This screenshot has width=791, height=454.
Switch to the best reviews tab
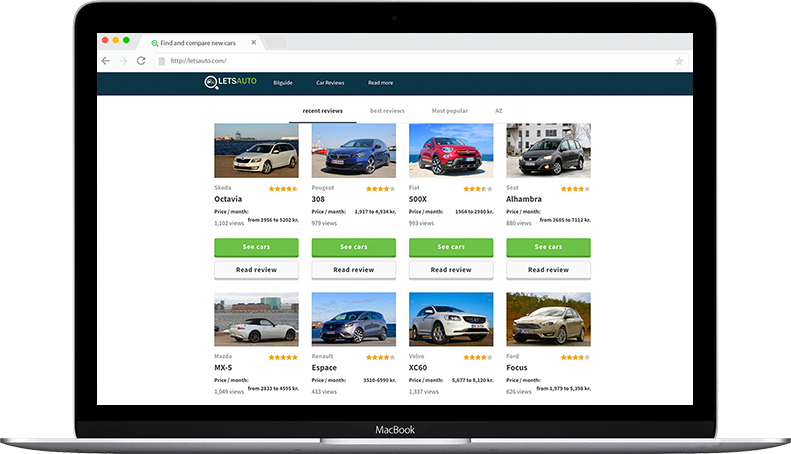(x=387, y=111)
